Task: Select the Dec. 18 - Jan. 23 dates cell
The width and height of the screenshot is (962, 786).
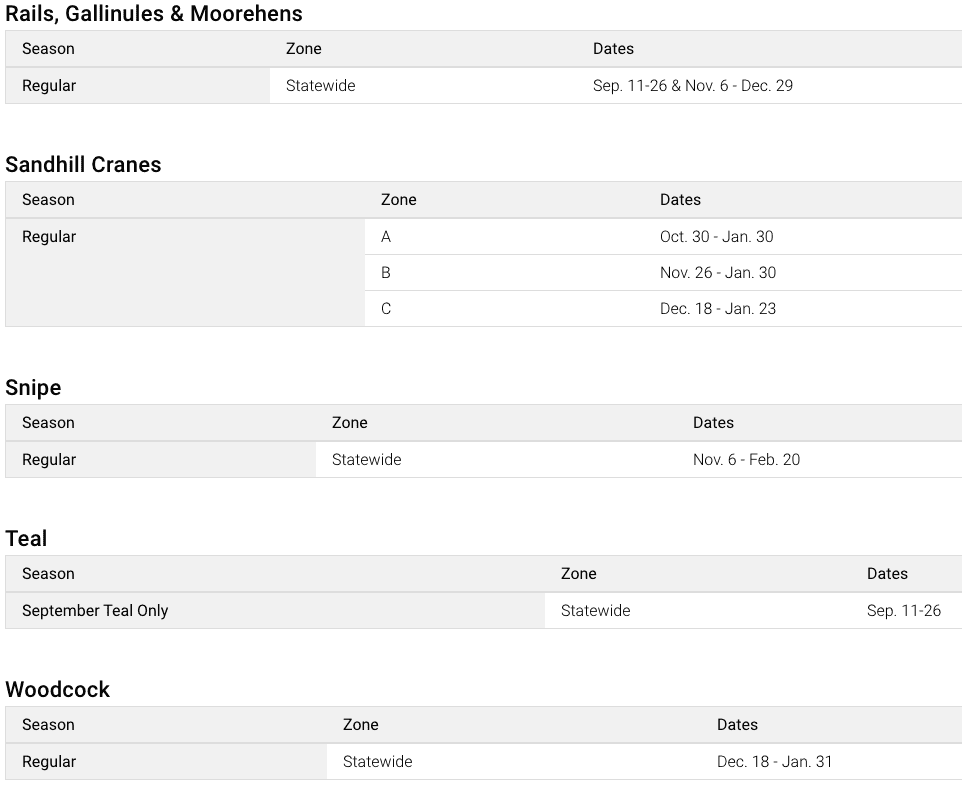Action: point(717,309)
